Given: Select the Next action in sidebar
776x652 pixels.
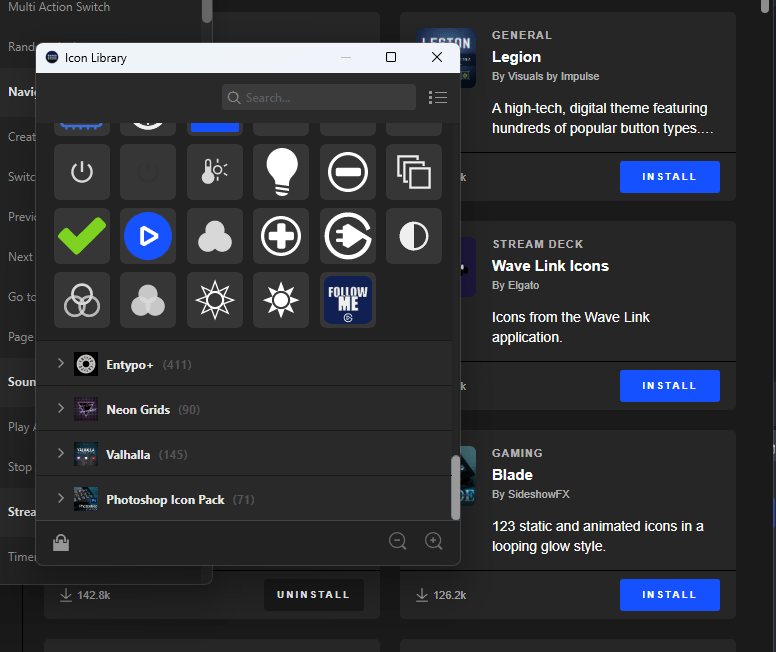Looking at the screenshot, I should (x=20, y=257).
